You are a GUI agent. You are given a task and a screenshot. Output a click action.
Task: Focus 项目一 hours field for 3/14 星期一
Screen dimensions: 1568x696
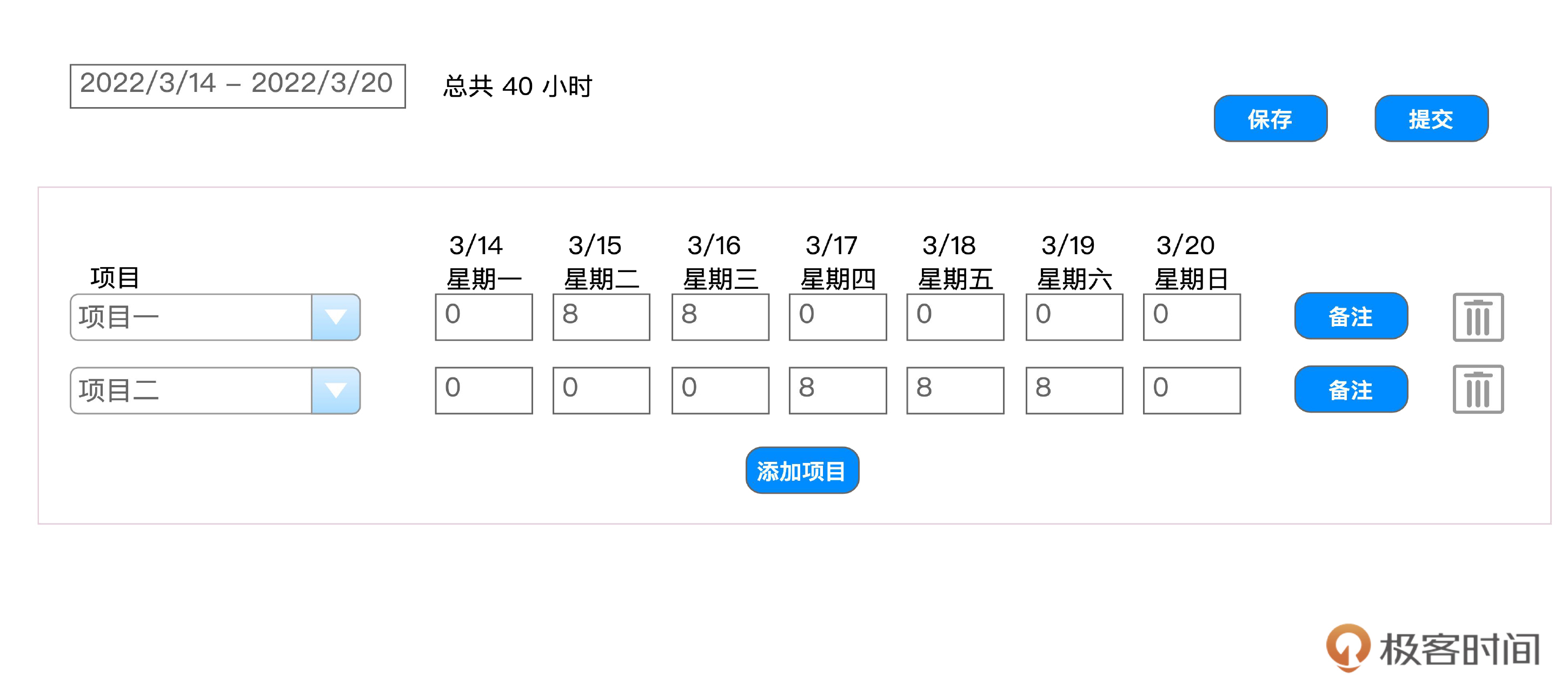click(483, 317)
